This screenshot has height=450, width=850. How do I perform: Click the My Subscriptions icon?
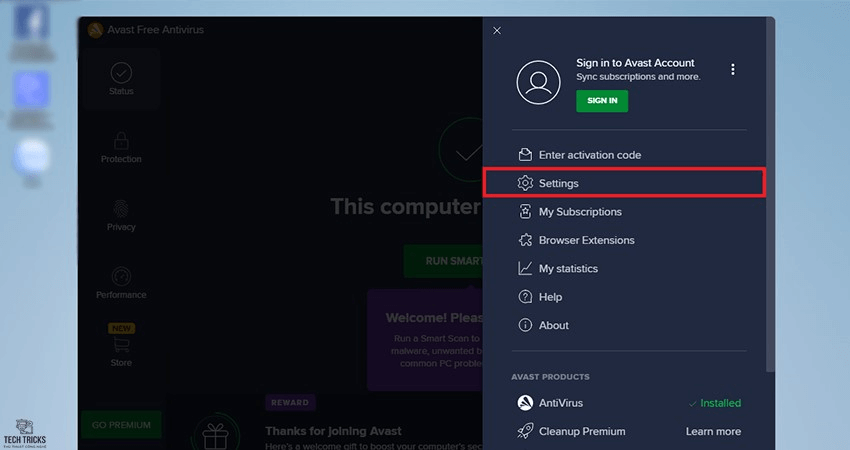525,212
